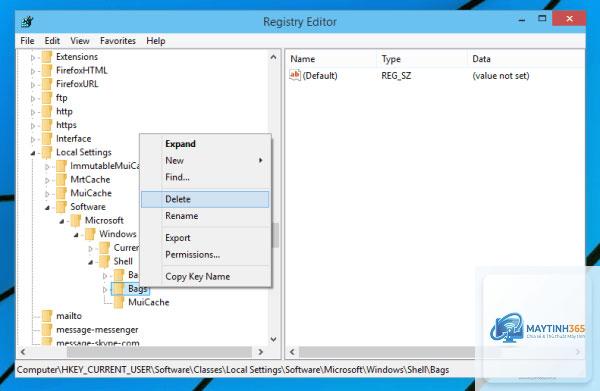The width and height of the screenshot is (600, 391).
Task: Expand the Interface key
Action: pyautogui.click(x=33, y=139)
